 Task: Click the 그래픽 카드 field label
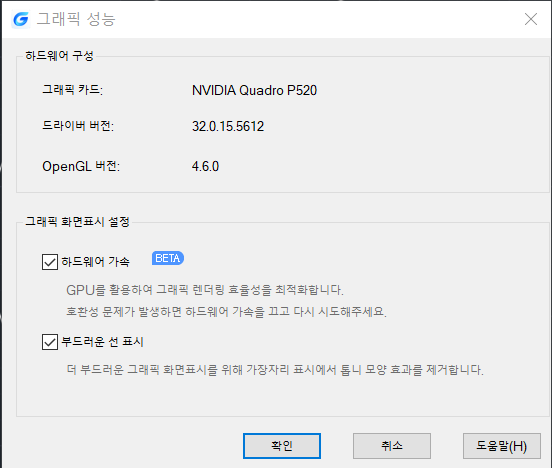coord(73,90)
